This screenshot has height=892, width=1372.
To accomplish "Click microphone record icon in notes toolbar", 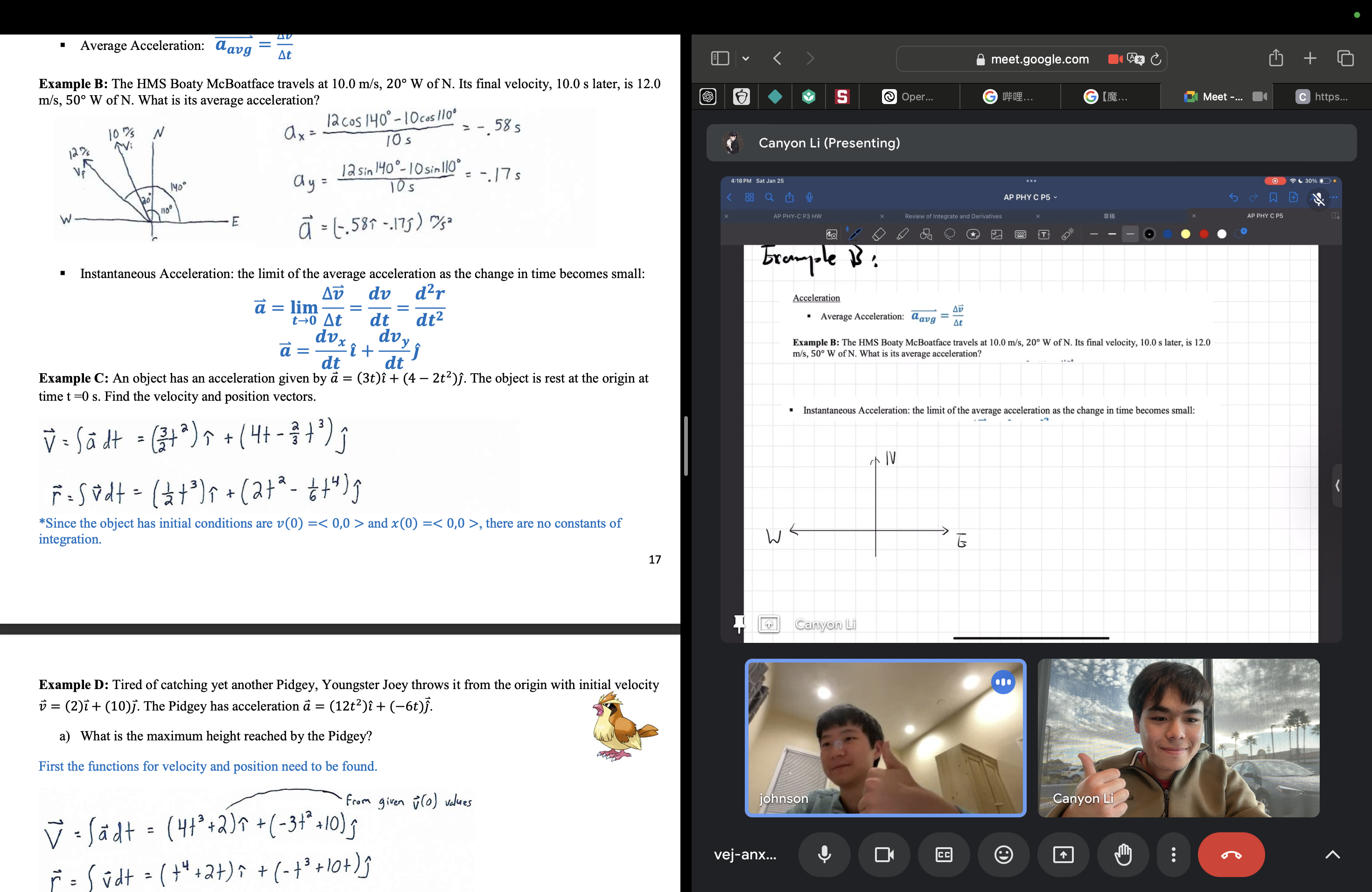I will [809, 198].
